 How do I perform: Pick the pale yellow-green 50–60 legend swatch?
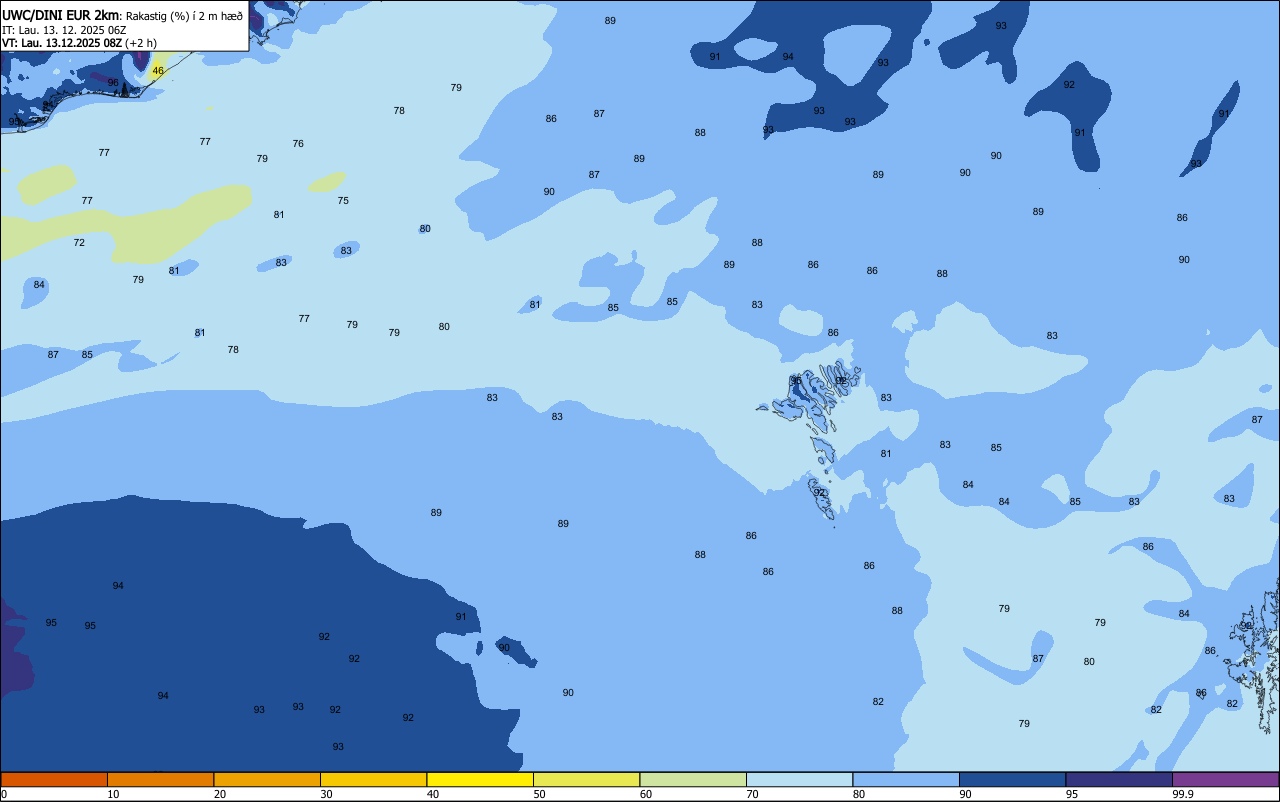(586, 779)
